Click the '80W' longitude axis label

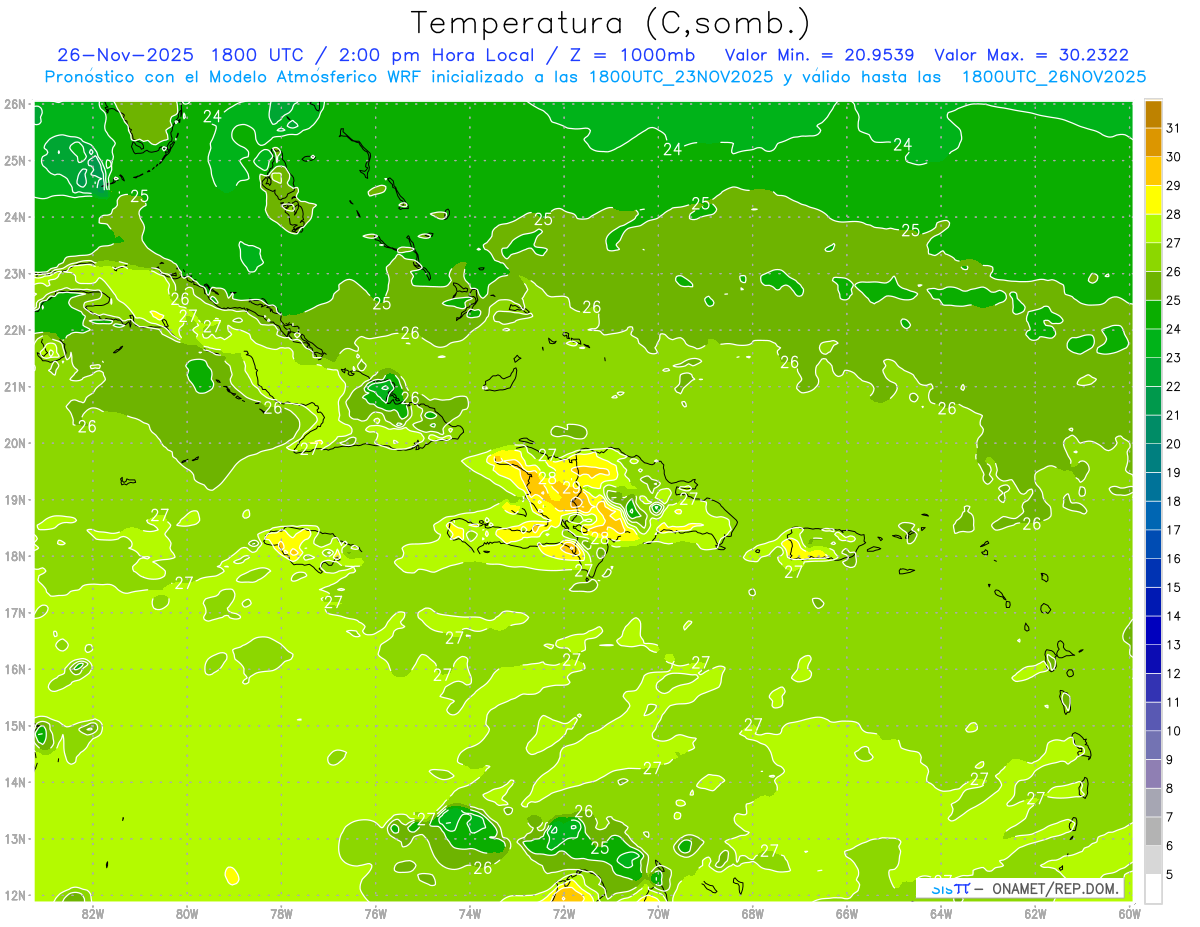(186, 913)
